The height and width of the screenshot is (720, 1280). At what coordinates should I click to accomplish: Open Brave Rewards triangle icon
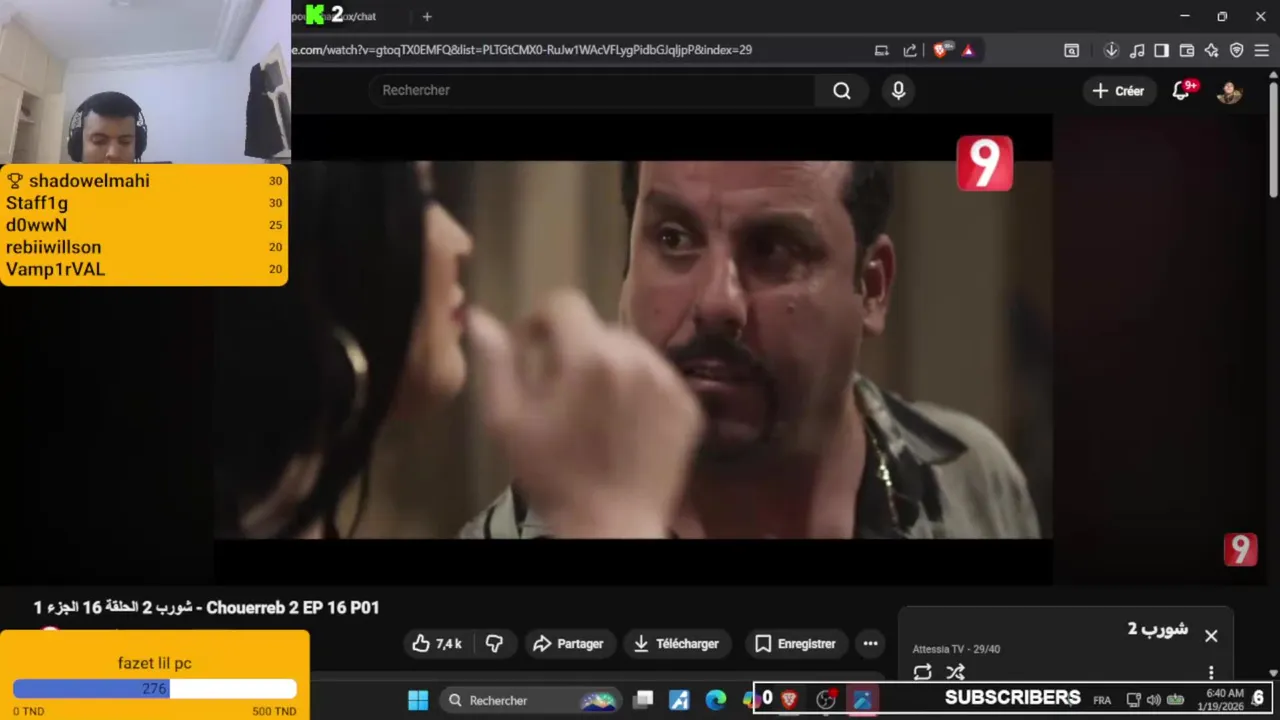tap(968, 50)
